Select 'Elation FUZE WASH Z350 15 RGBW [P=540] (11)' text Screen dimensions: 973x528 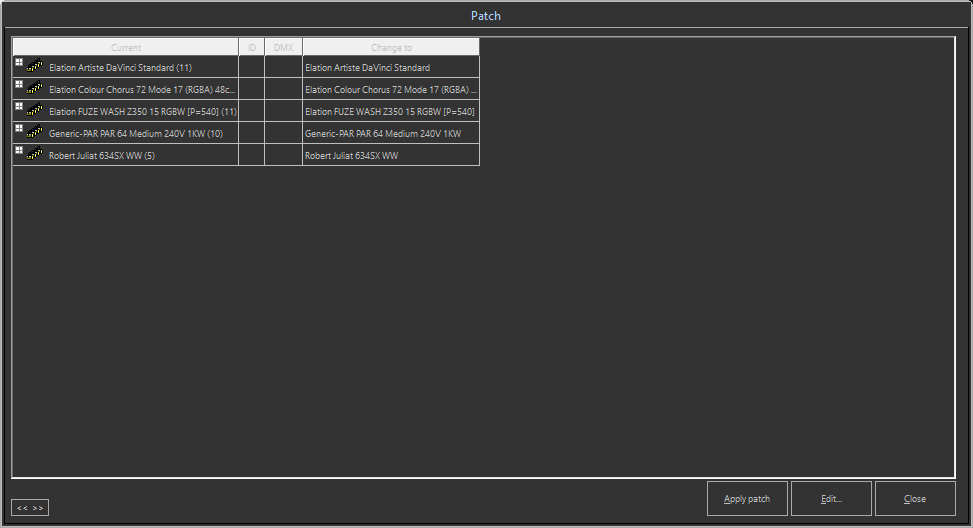[143, 112]
